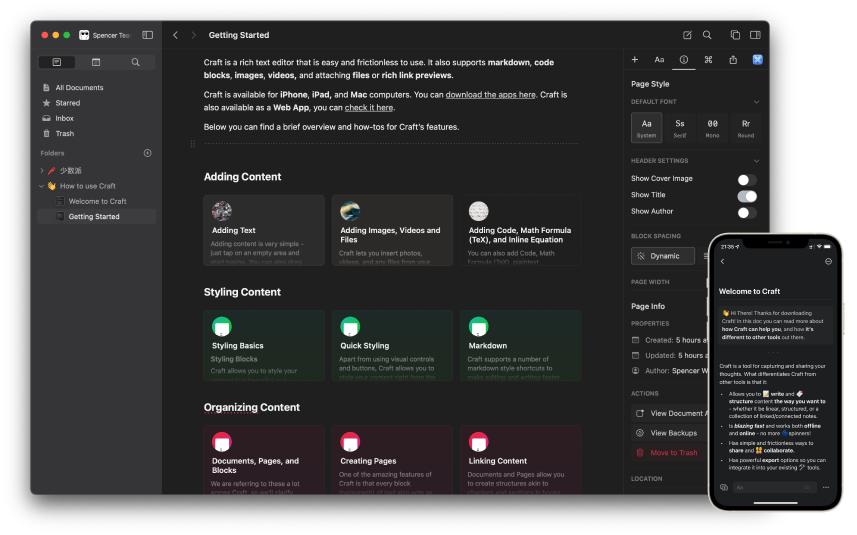
Task: Tap the copy icon on phone bottom bar
Action: point(724,487)
